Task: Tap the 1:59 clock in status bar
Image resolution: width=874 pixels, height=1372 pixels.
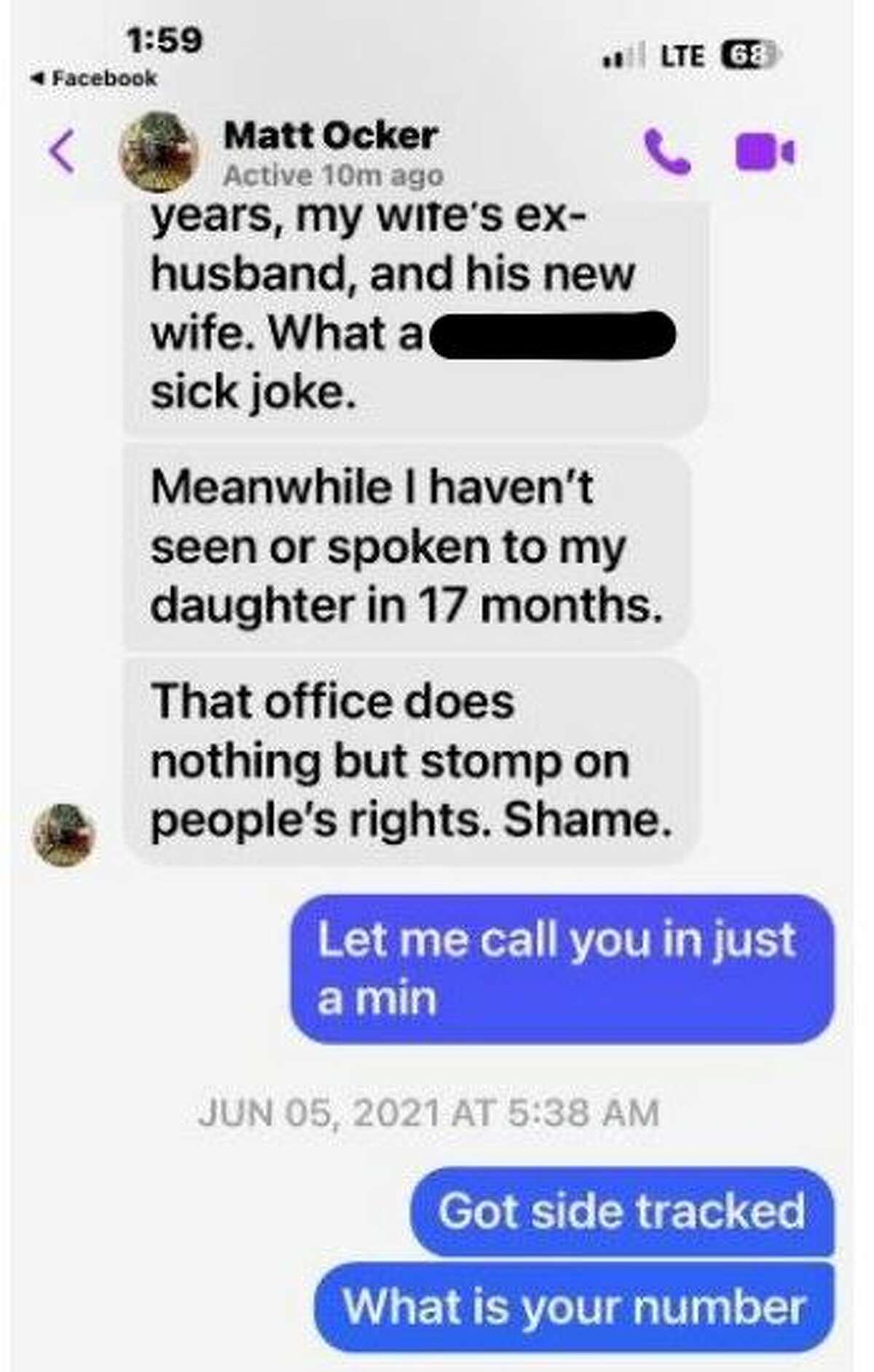Action: click(x=165, y=40)
